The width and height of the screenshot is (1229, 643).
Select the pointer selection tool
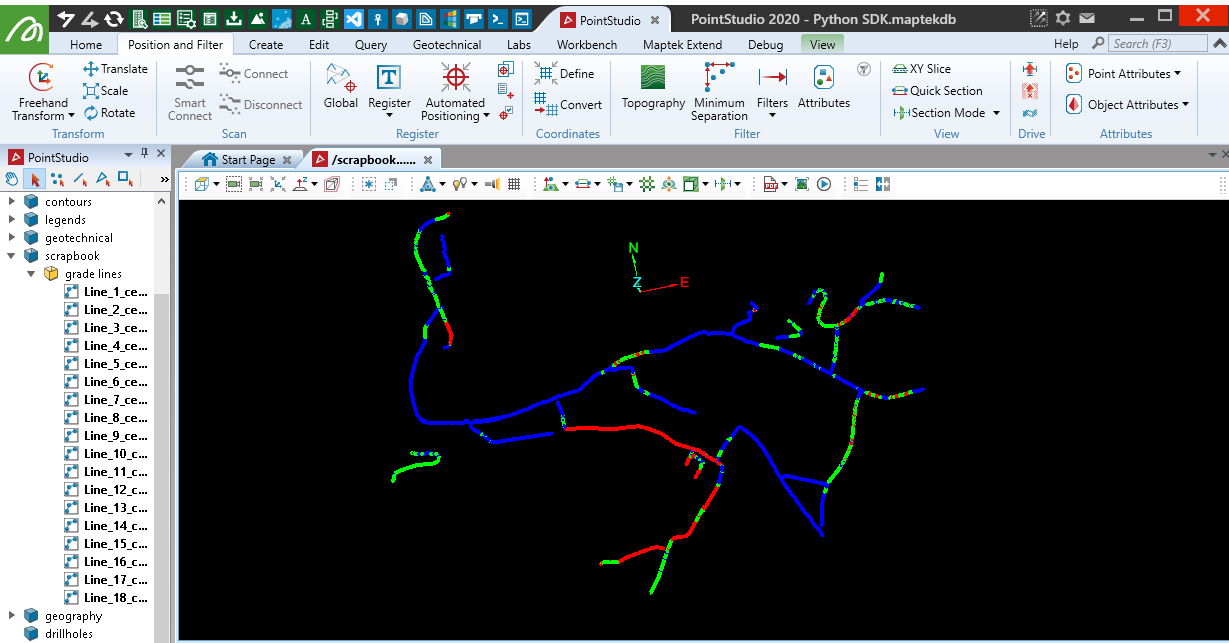coord(35,179)
